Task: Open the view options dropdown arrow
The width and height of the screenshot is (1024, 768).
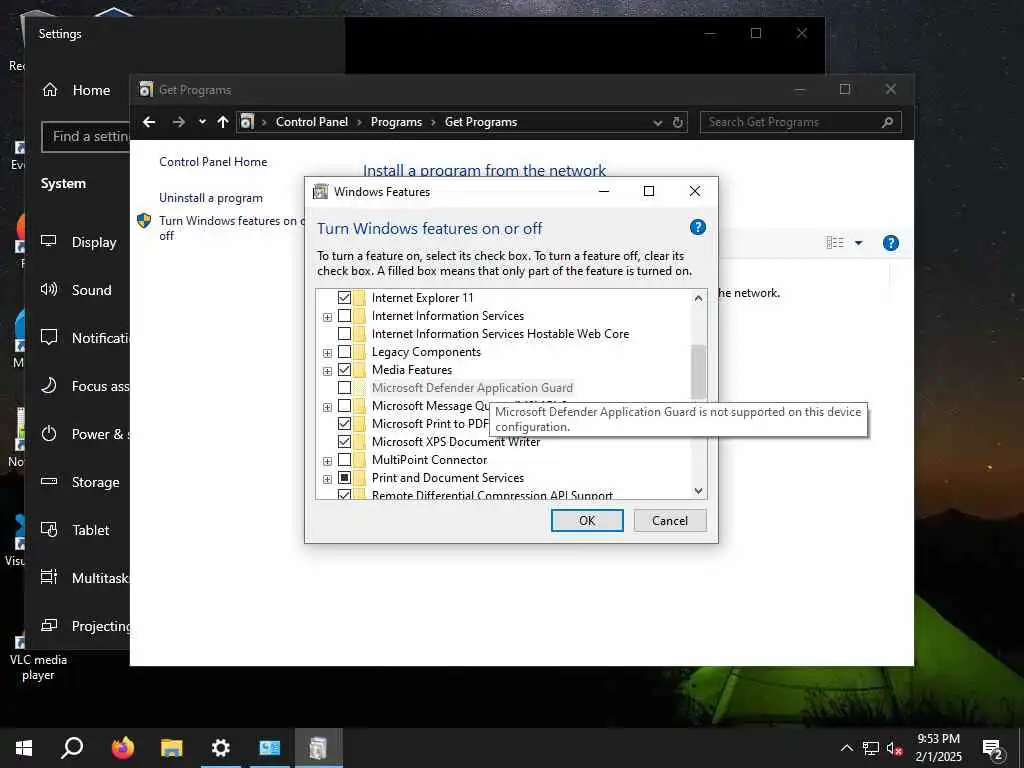Action: click(858, 243)
